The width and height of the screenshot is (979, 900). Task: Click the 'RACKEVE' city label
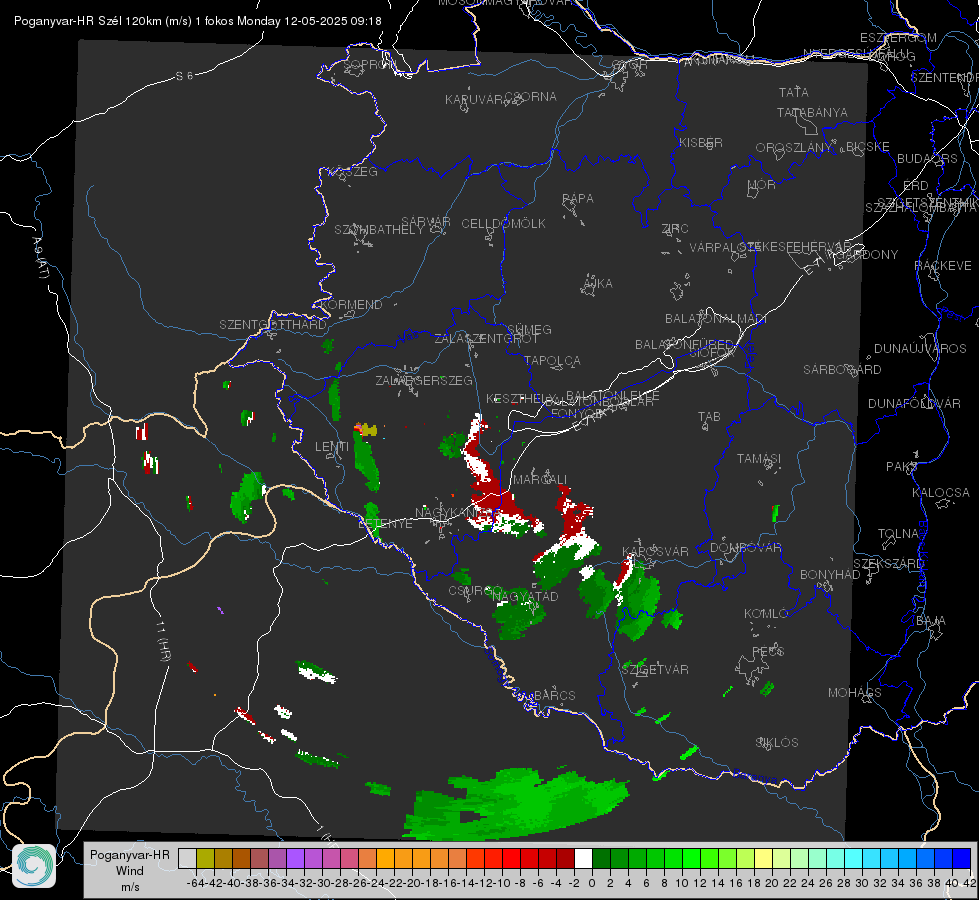click(x=943, y=266)
